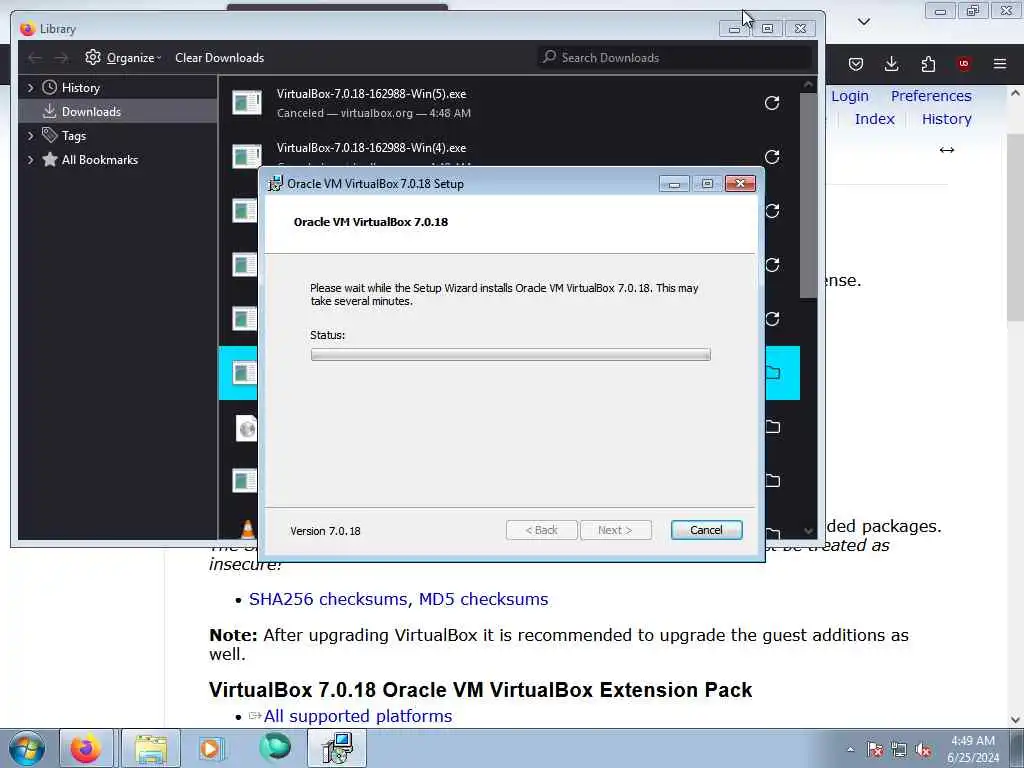
Task: Open Firefox Extensions puzzle icon
Action: (x=928, y=63)
